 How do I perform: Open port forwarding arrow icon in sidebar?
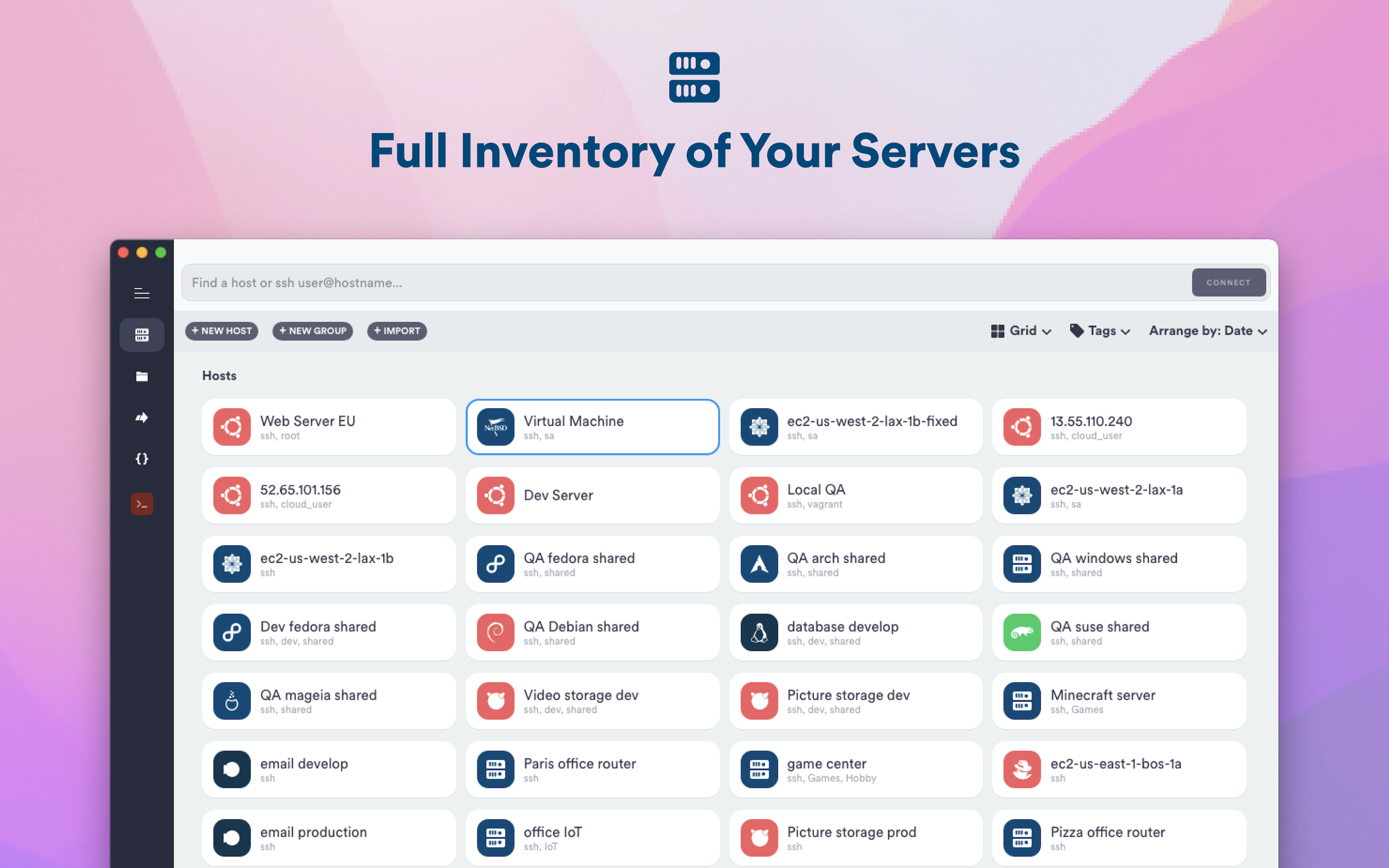142,417
